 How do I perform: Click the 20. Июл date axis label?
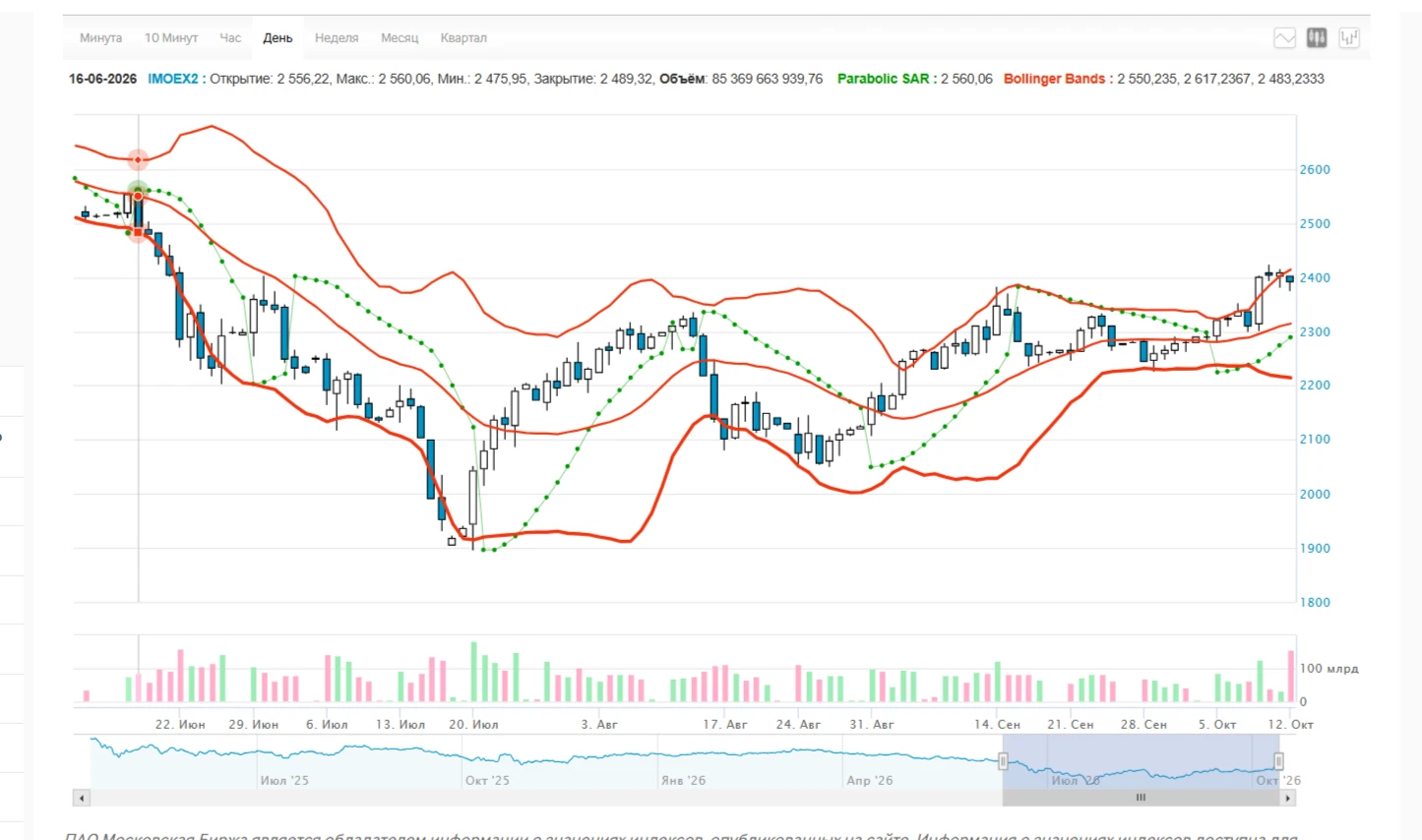[x=473, y=724]
